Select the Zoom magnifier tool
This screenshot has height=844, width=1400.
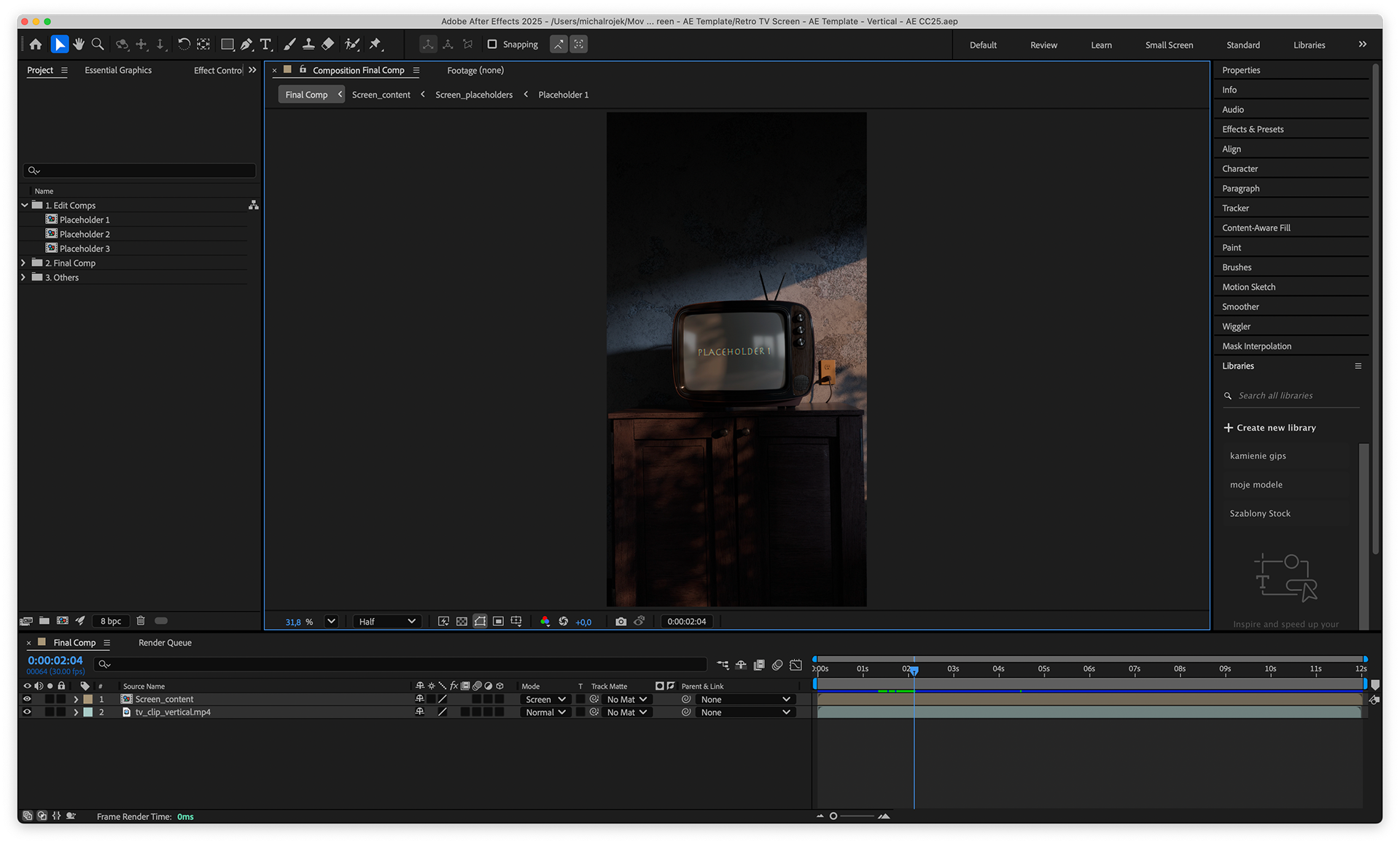click(98, 44)
